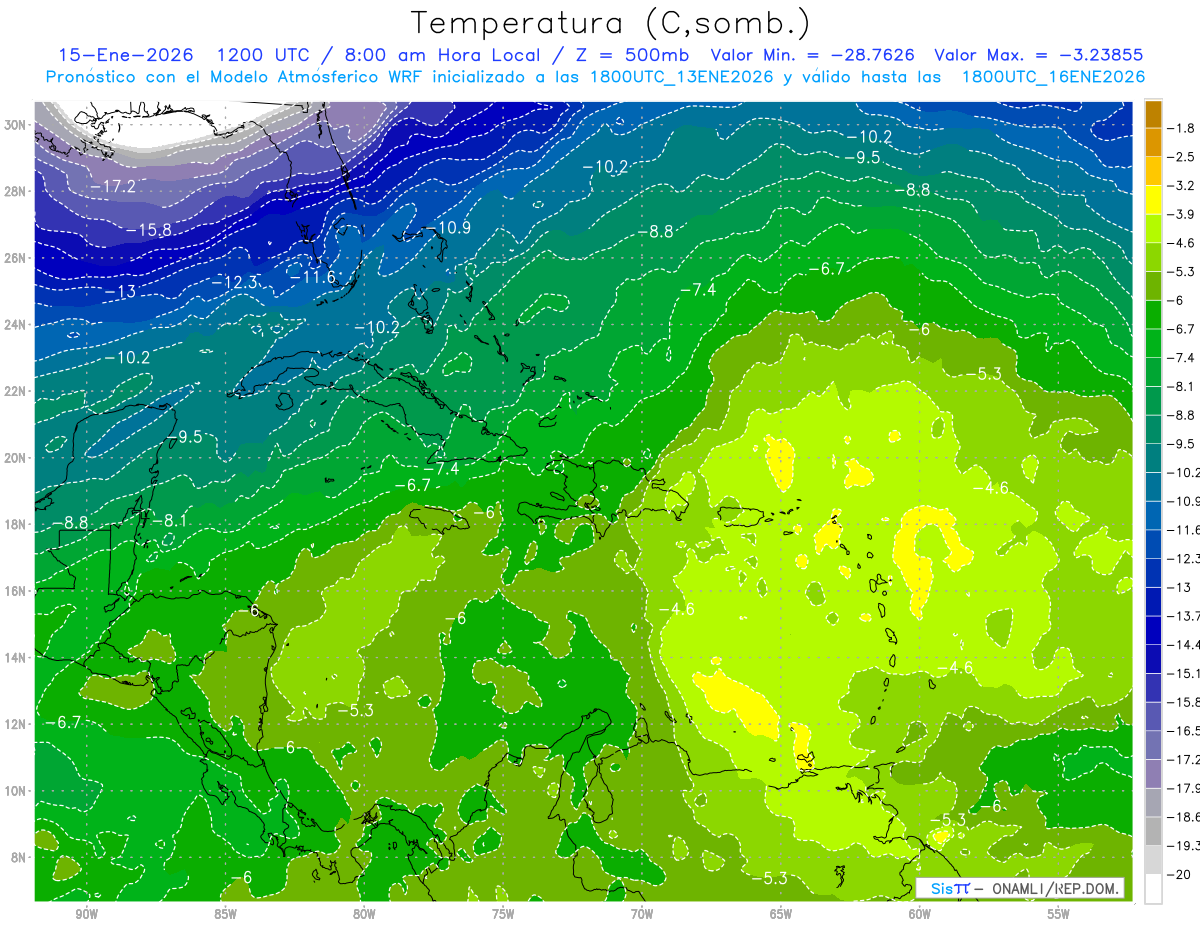Click the colorbar swatch between -2.5 and -1.8
This screenshot has height=927, width=1200.
pyautogui.click(x=1153, y=143)
